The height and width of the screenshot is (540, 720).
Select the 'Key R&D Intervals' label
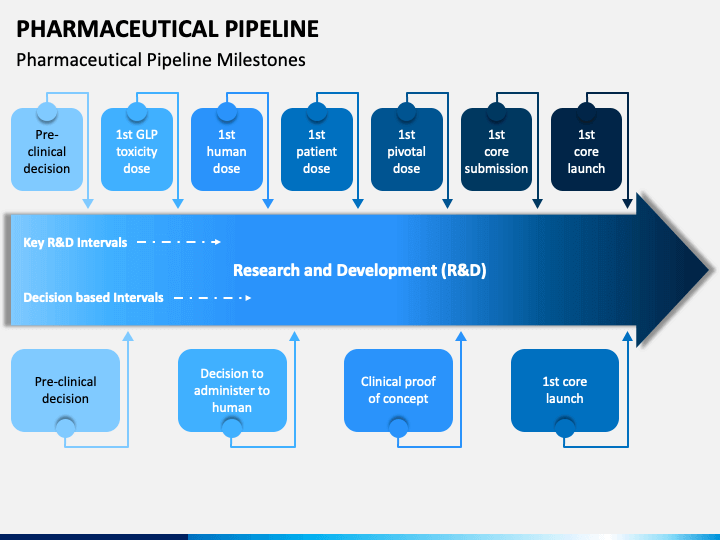click(75, 242)
